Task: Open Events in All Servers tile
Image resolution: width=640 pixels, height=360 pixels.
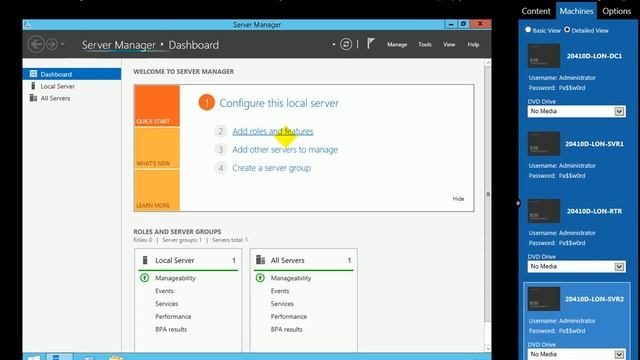Action: [280, 291]
